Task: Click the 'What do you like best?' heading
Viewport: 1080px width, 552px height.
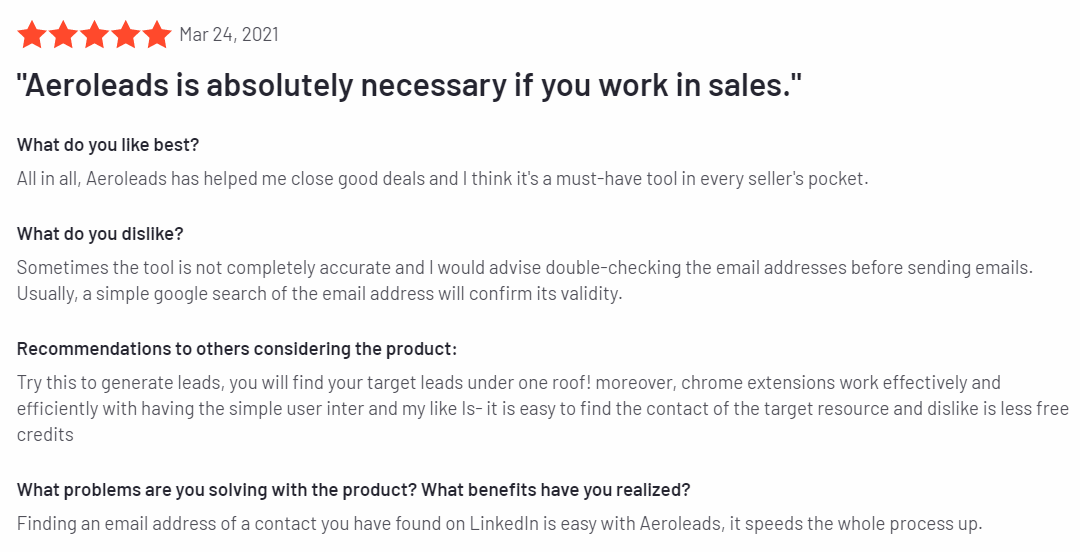Action: point(107,145)
